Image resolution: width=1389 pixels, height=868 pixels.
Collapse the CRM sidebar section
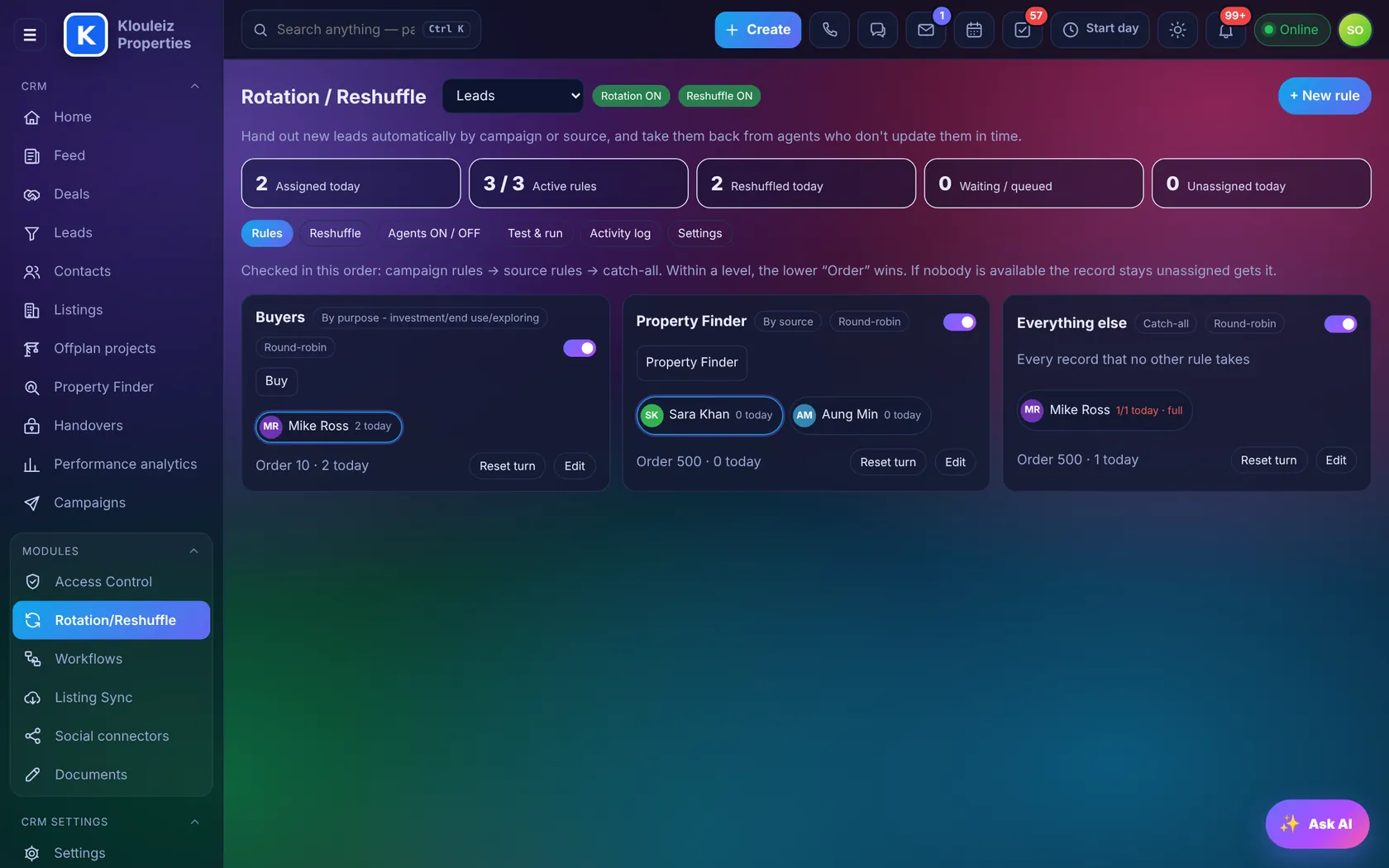click(x=195, y=86)
